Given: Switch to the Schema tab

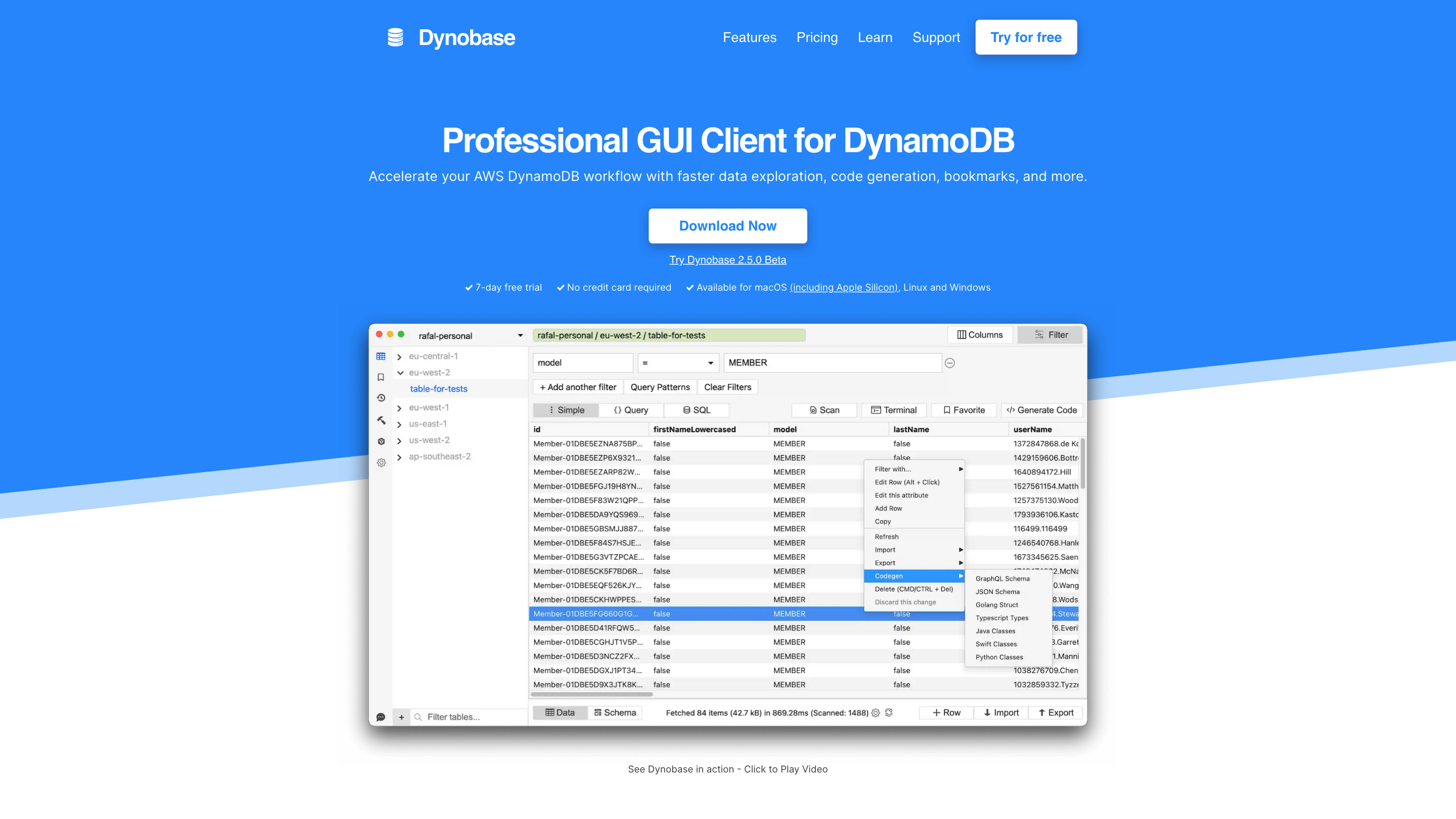Looking at the screenshot, I should [x=615, y=712].
